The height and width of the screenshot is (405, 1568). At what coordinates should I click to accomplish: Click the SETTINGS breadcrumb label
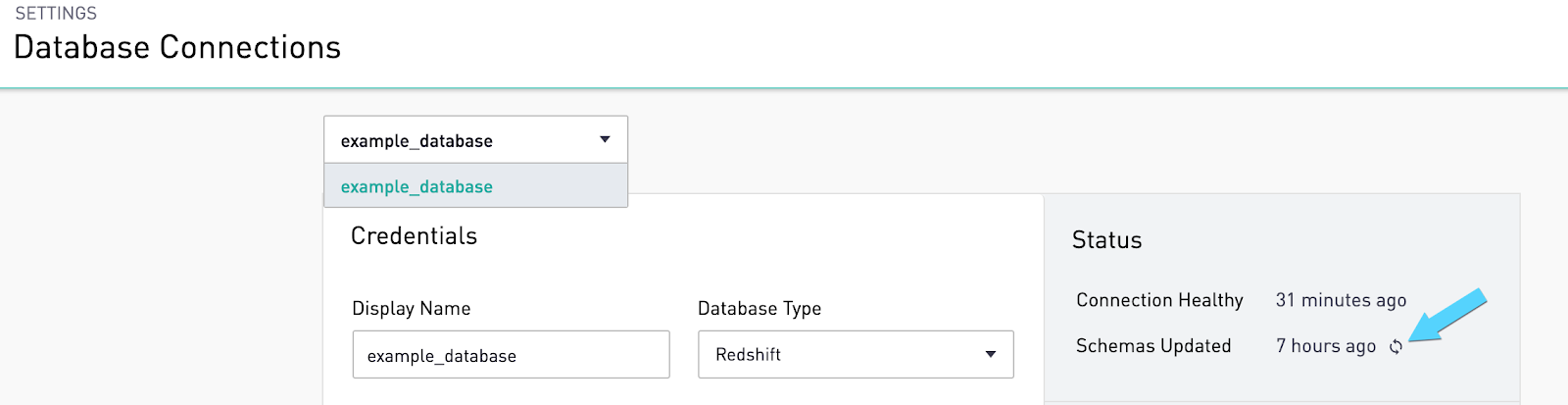[x=56, y=14]
